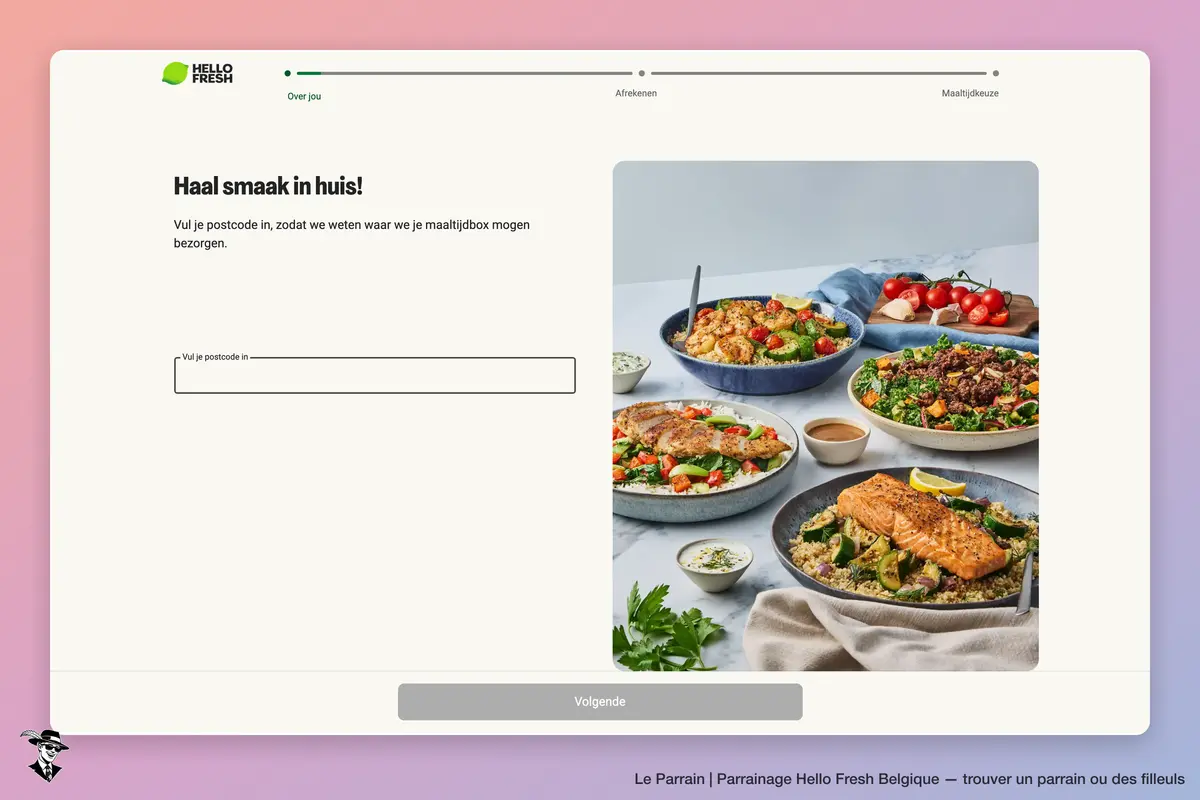Select the 'Afrekenen' progress step
This screenshot has height=800, width=1200.
pos(636,93)
